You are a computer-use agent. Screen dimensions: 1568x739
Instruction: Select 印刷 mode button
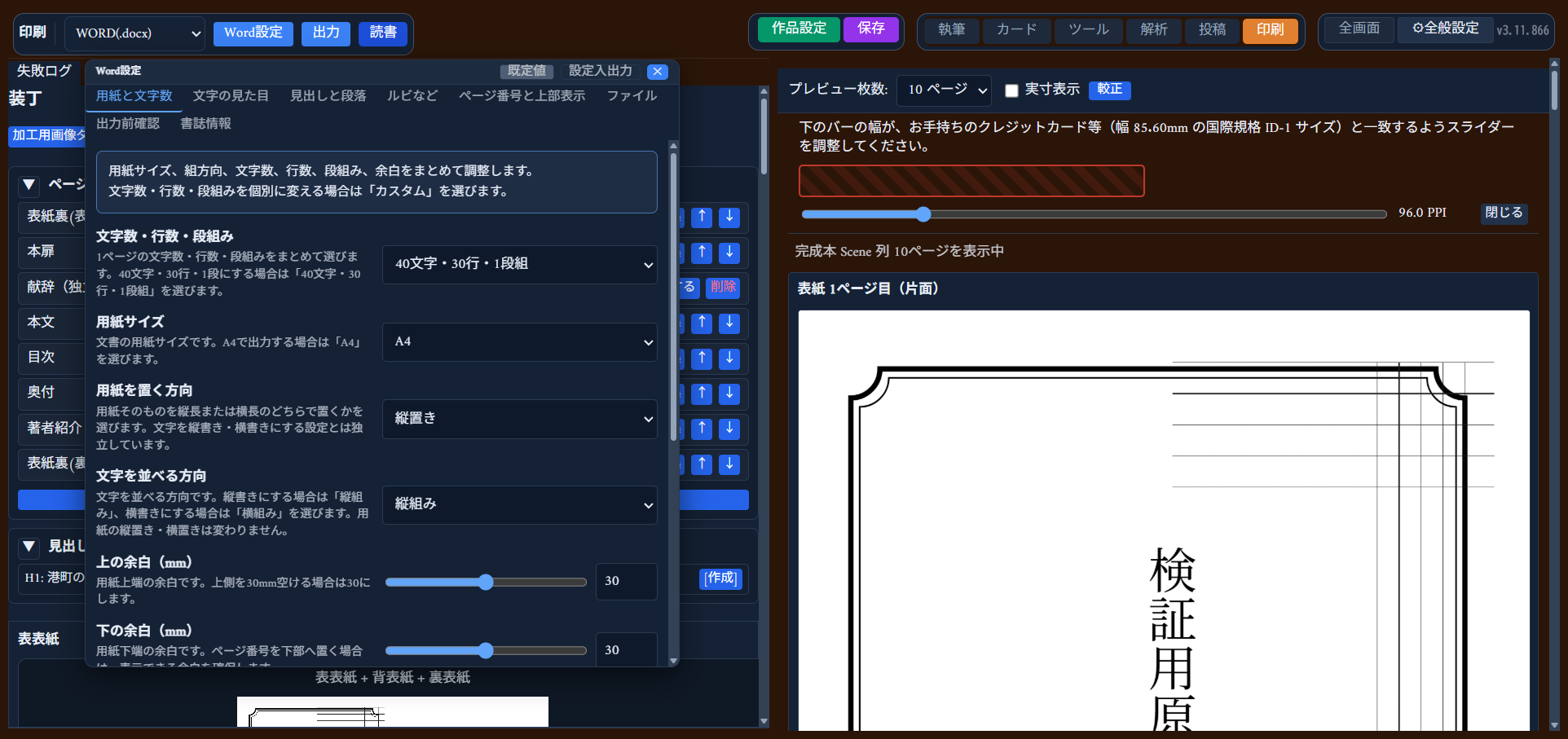(1270, 30)
